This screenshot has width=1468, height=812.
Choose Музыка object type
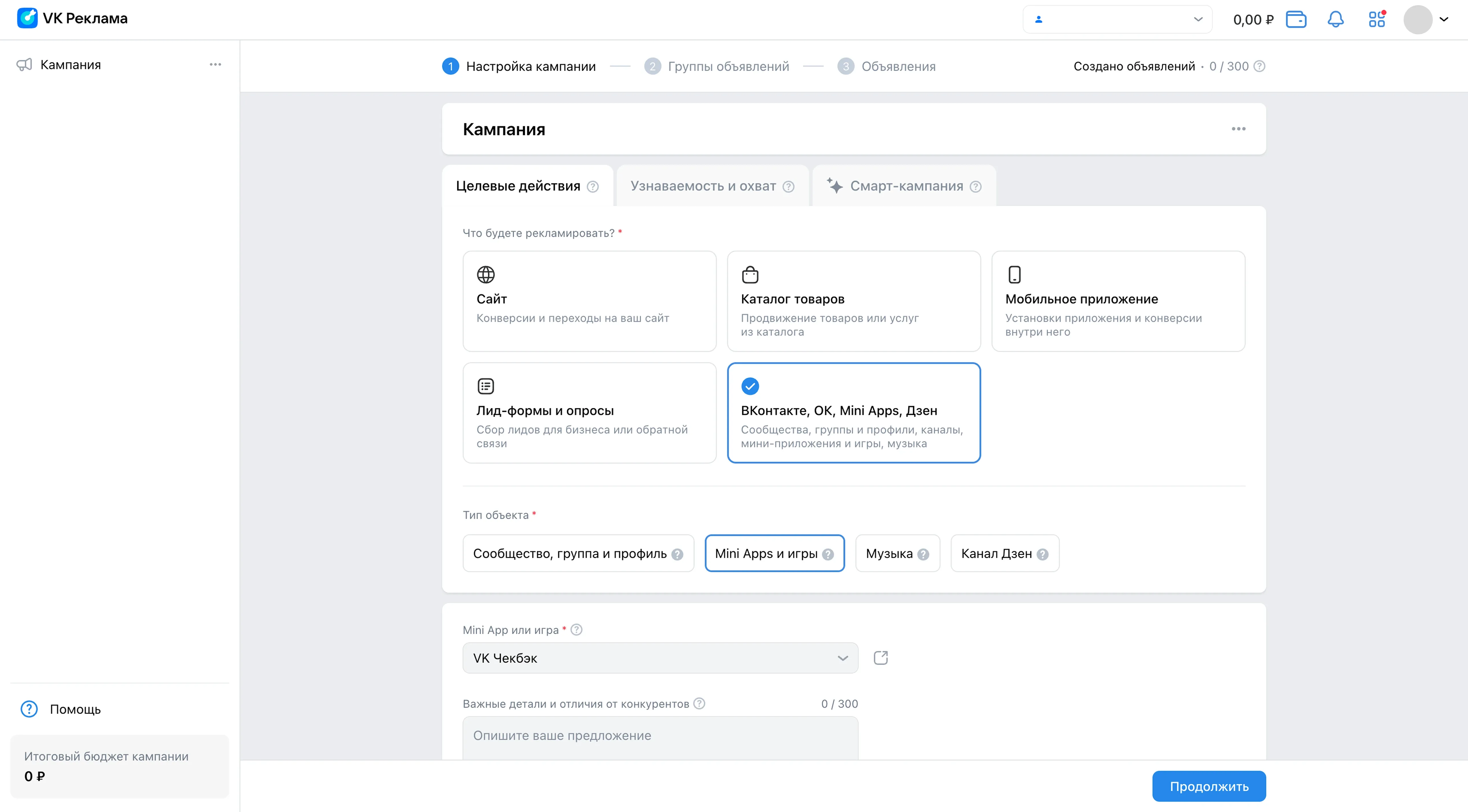click(898, 553)
